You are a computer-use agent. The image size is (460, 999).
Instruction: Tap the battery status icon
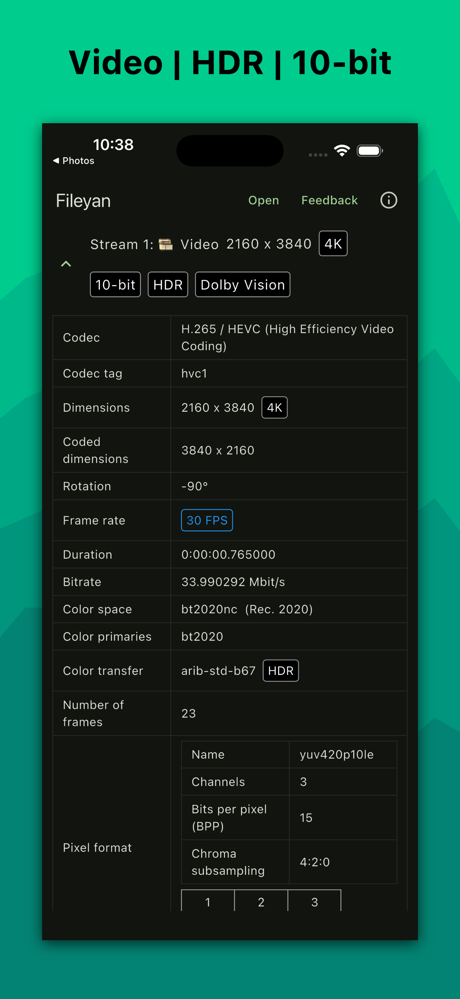click(370, 151)
